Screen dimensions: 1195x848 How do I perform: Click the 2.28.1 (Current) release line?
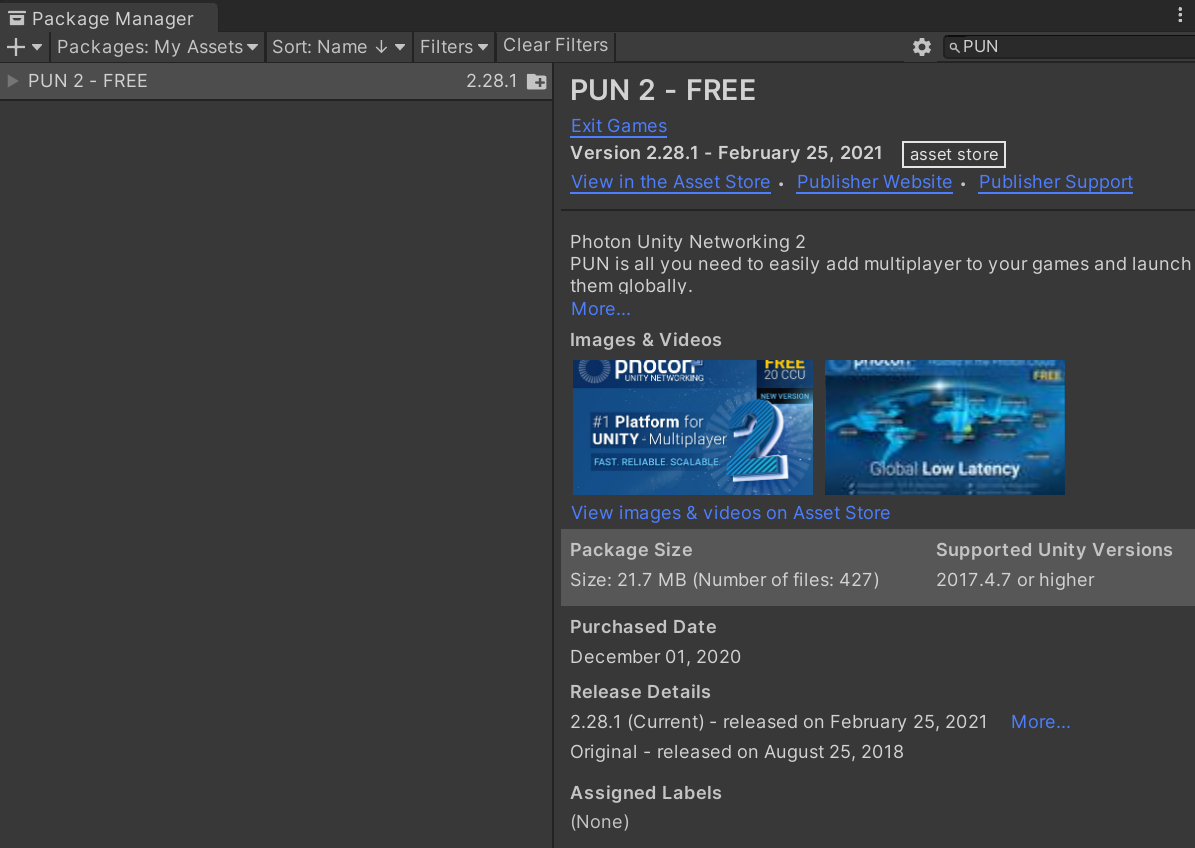click(x=778, y=722)
